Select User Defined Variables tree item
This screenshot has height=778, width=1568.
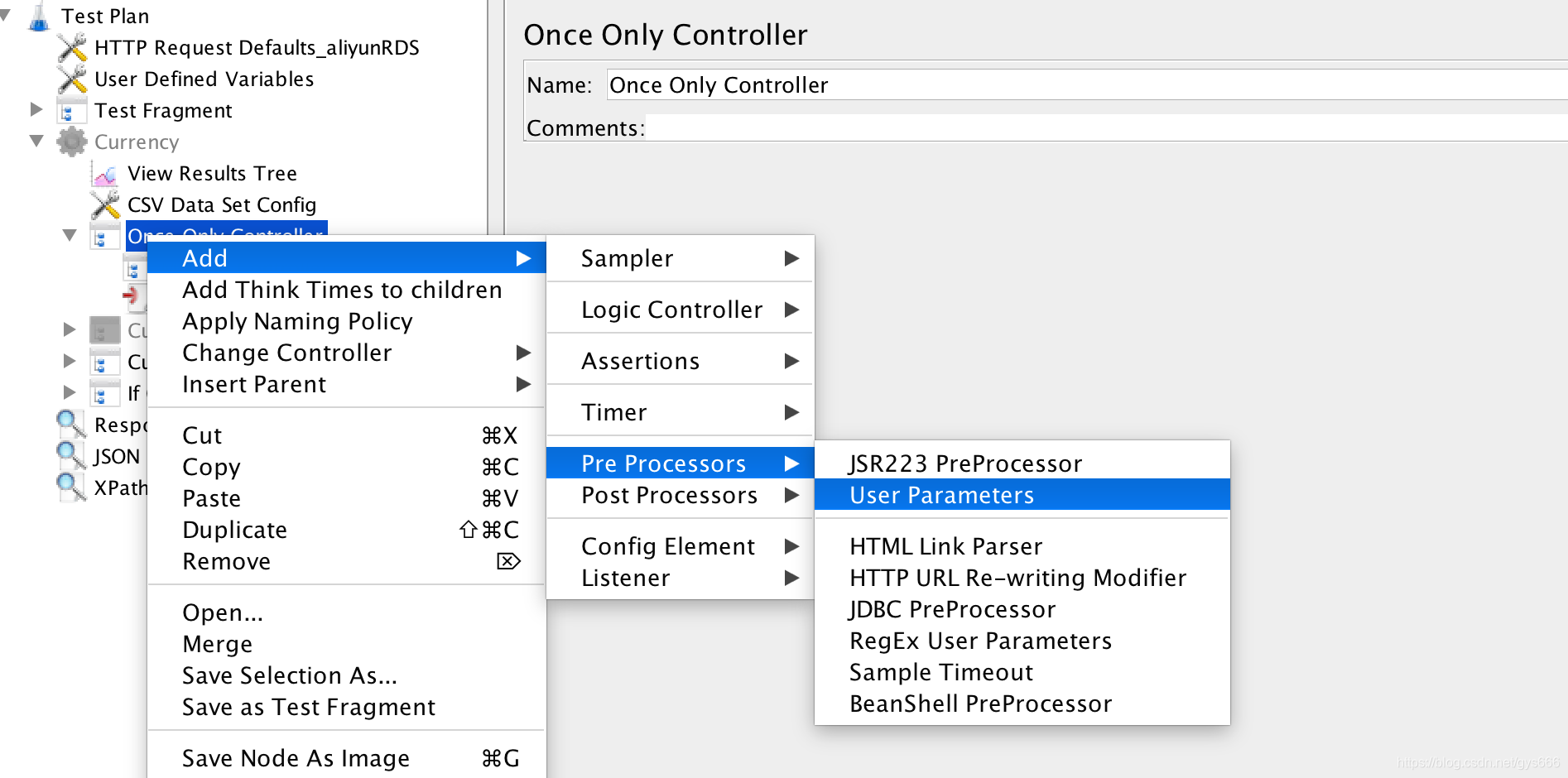tap(204, 79)
